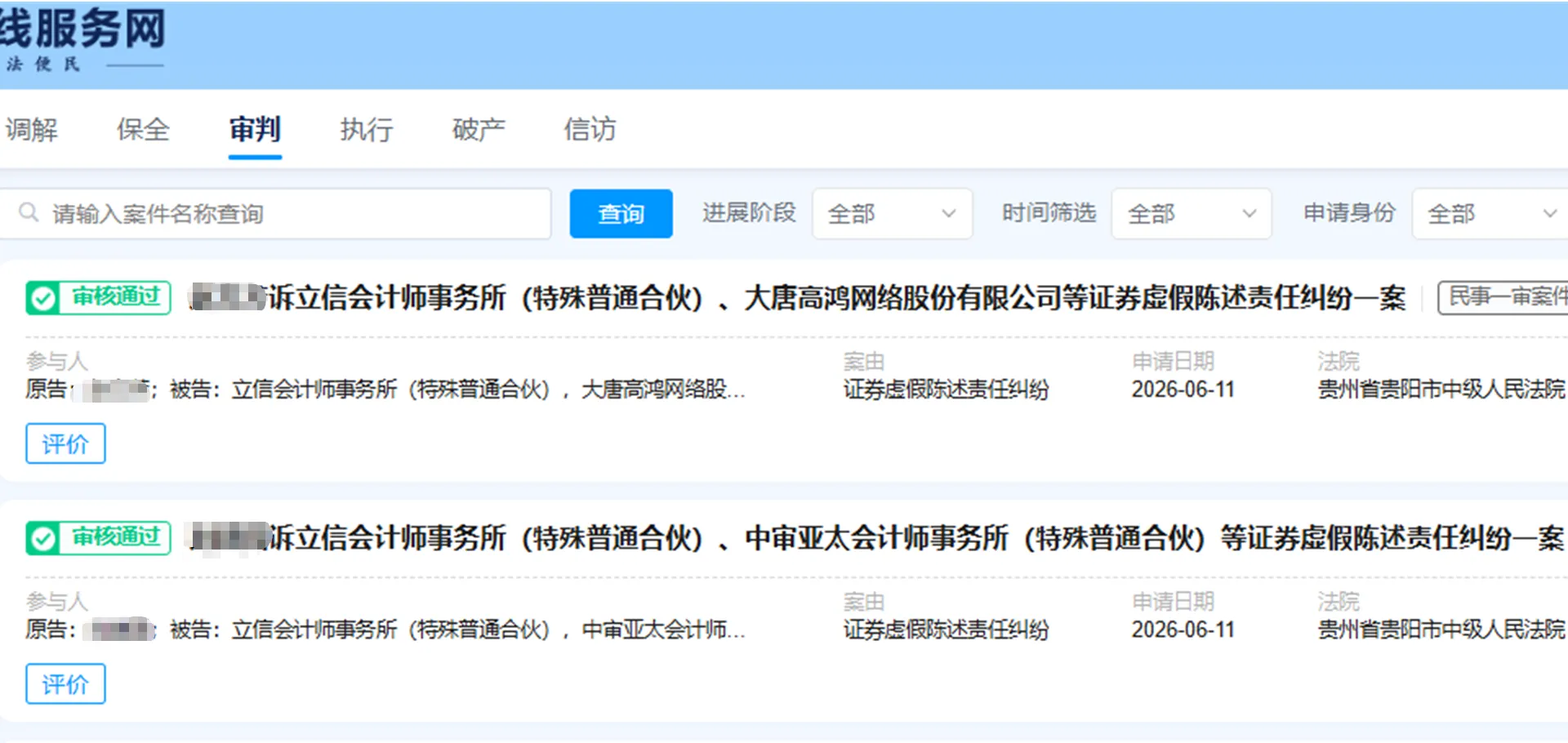
Task: Select participants text ending 大唐高鸿网络股...
Action: (x=385, y=389)
